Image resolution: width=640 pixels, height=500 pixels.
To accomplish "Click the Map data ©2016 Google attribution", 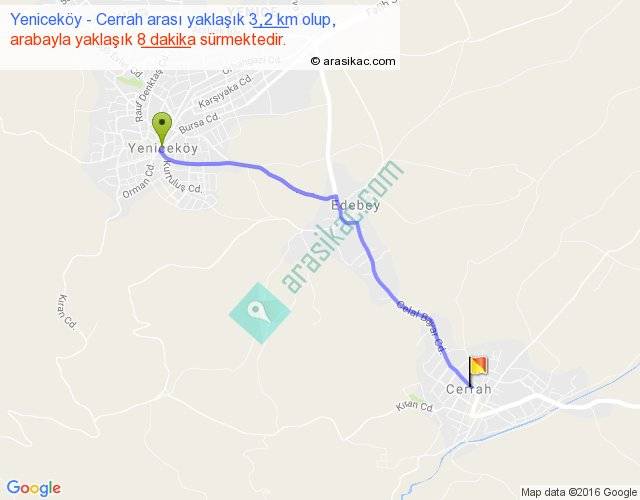I will pos(579,492).
